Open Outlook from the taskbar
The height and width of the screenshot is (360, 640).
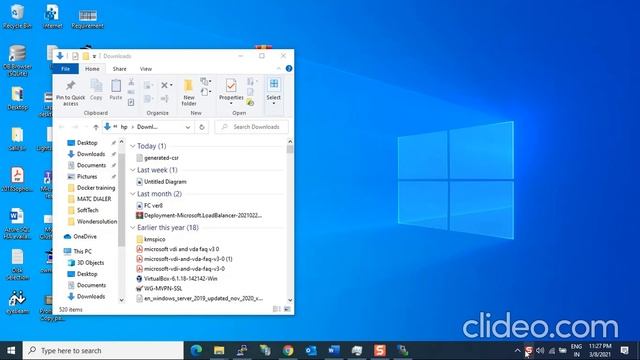(311, 350)
